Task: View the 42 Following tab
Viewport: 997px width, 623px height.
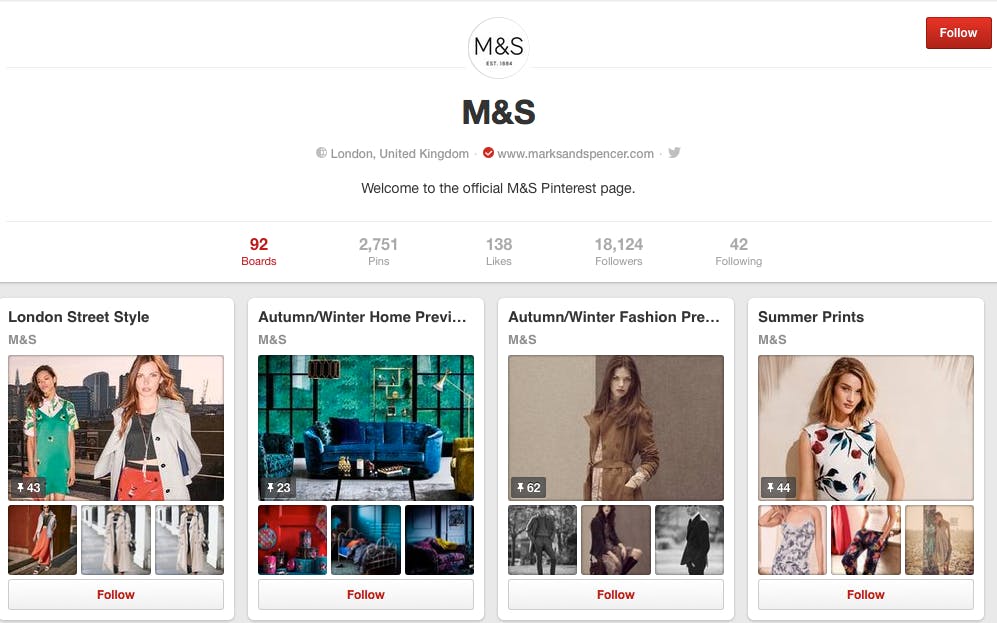Action: (738, 252)
